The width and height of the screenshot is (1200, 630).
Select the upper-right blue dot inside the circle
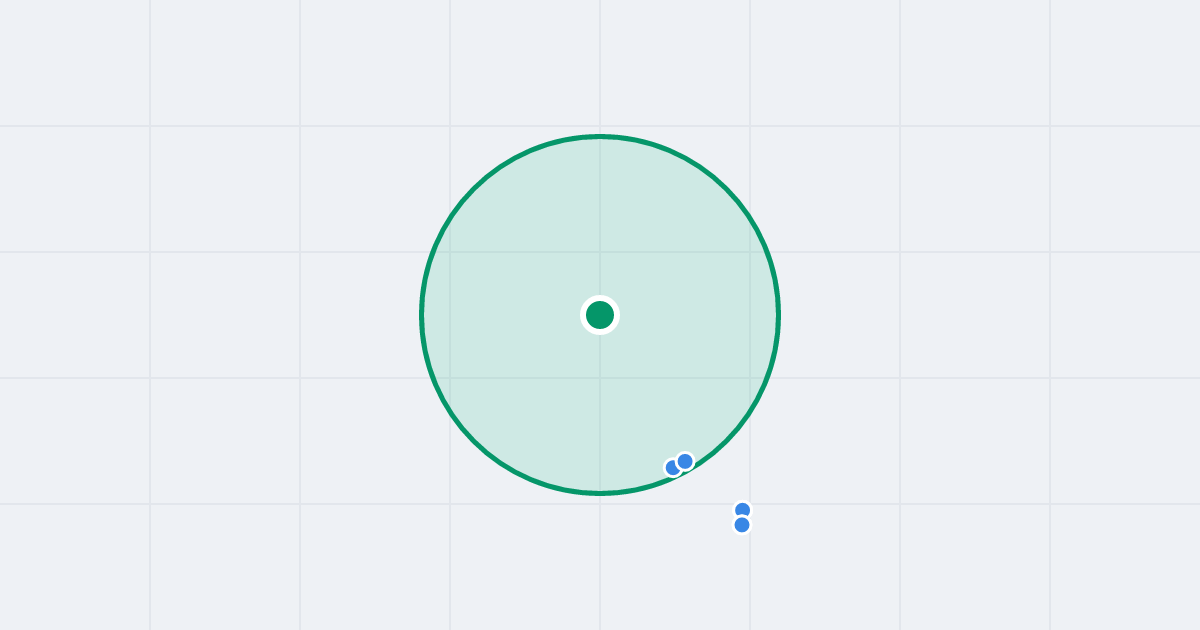tap(685, 461)
